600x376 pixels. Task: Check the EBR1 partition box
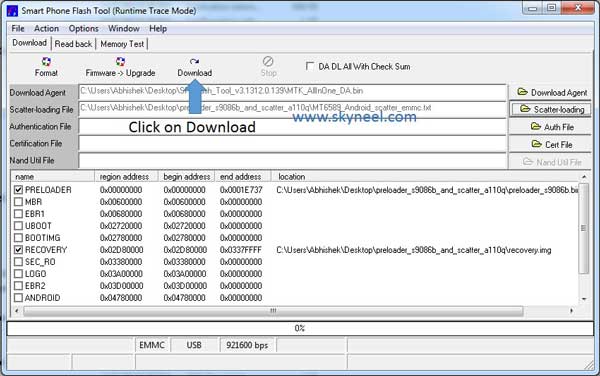coord(18,213)
